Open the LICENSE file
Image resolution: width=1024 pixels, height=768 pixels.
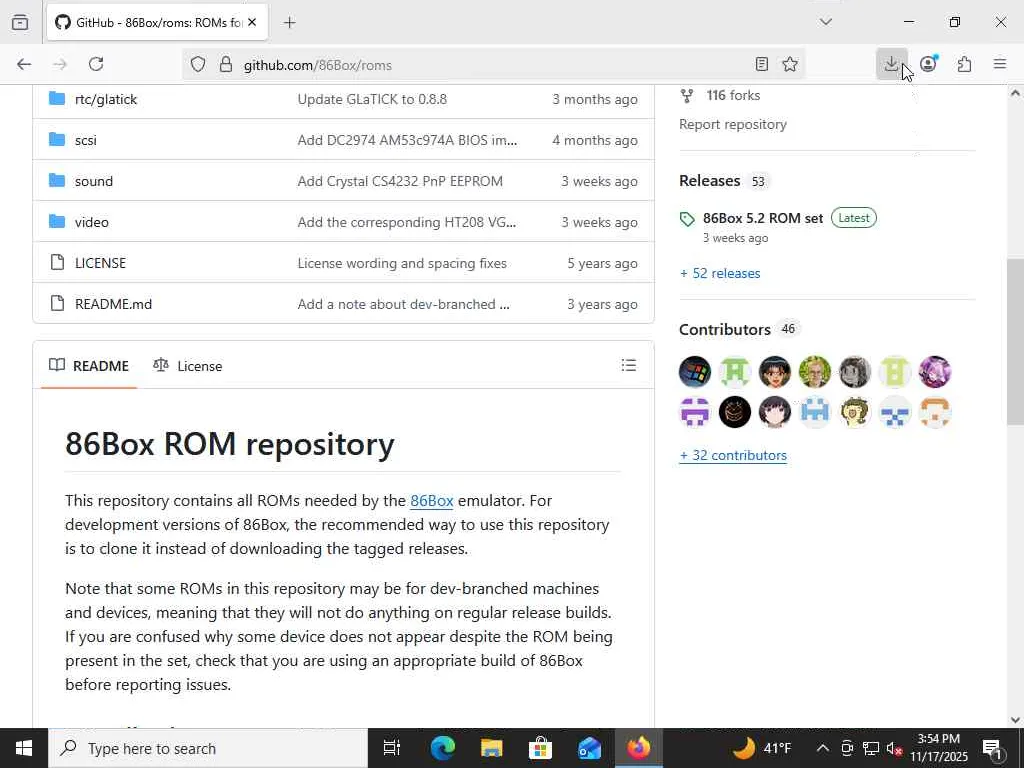100,263
